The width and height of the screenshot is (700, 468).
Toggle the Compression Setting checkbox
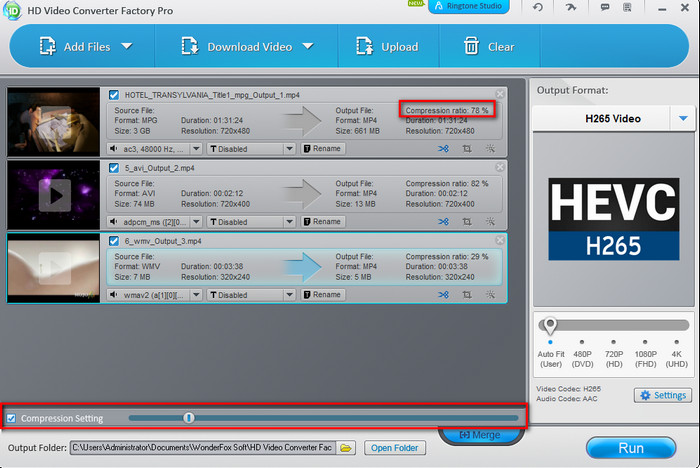pos(11,418)
